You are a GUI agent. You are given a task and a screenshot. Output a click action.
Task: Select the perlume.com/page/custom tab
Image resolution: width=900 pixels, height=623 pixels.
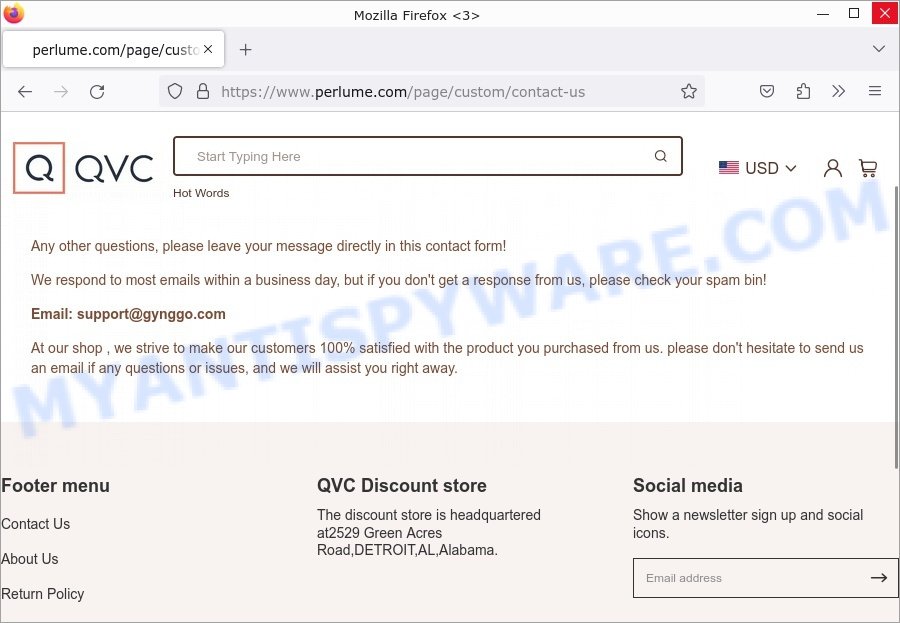pyautogui.click(x=114, y=49)
